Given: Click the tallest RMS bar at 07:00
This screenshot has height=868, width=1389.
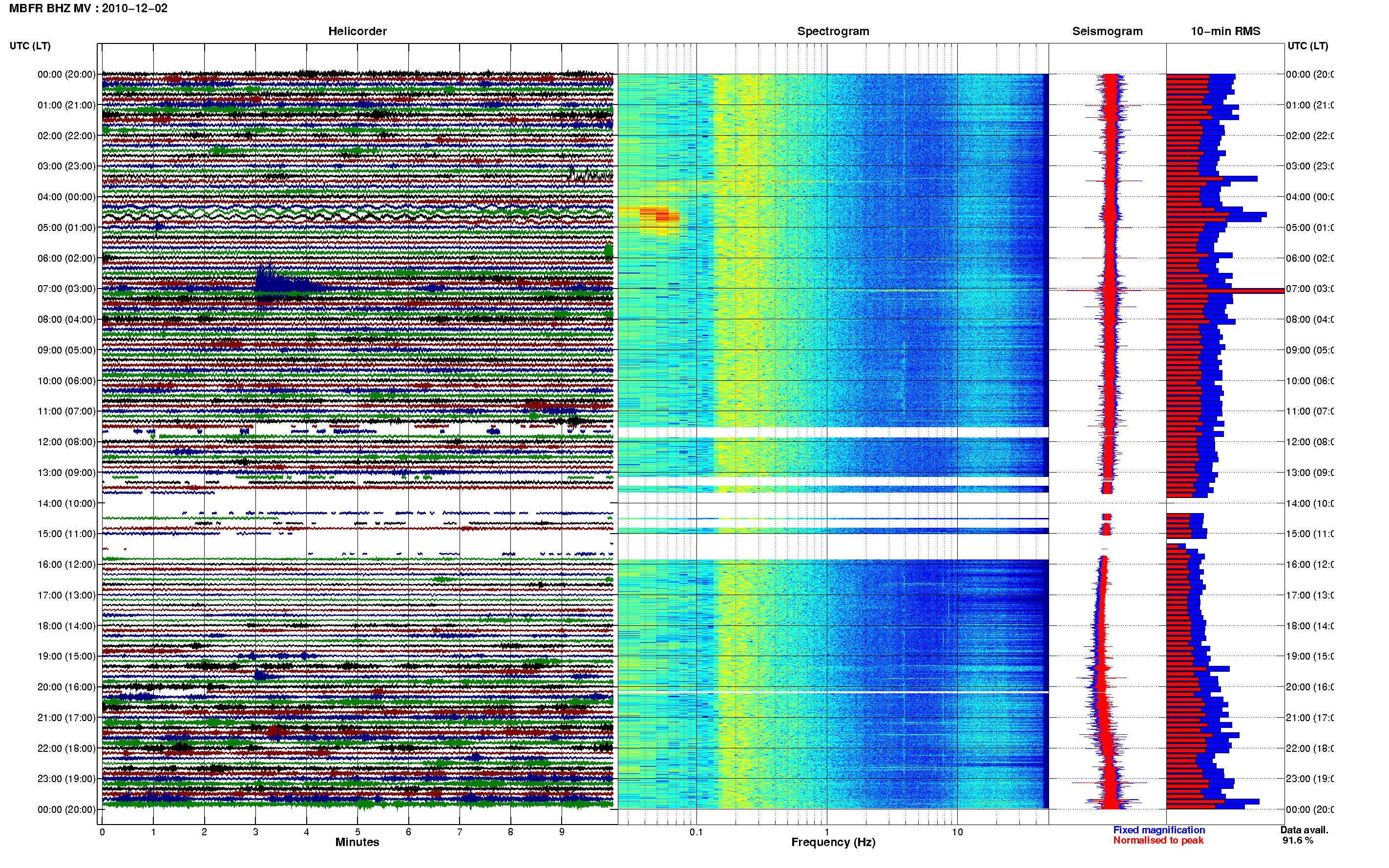Looking at the screenshot, I should 1225,291.
